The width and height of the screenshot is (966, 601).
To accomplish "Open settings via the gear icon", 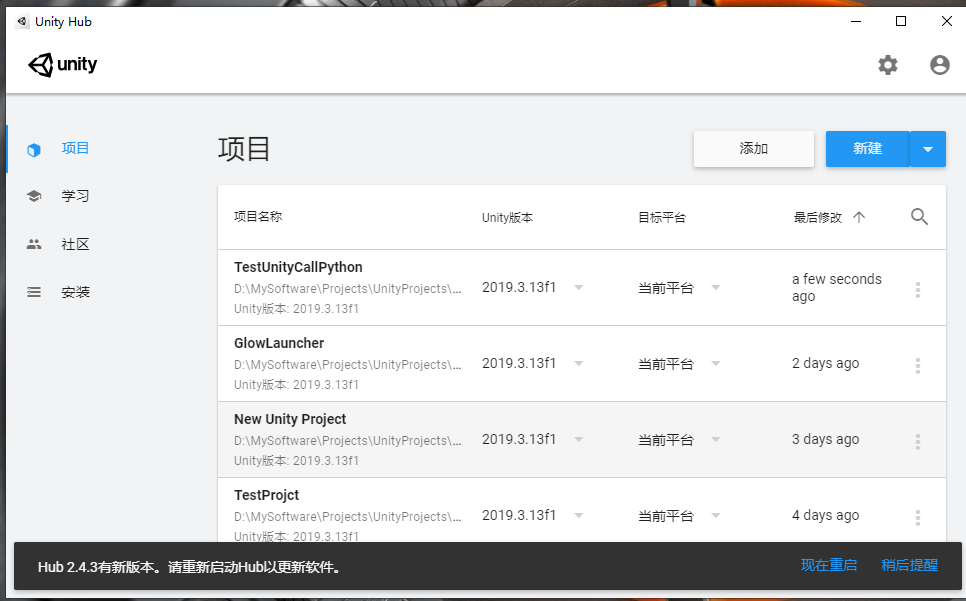I will click(x=888, y=65).
